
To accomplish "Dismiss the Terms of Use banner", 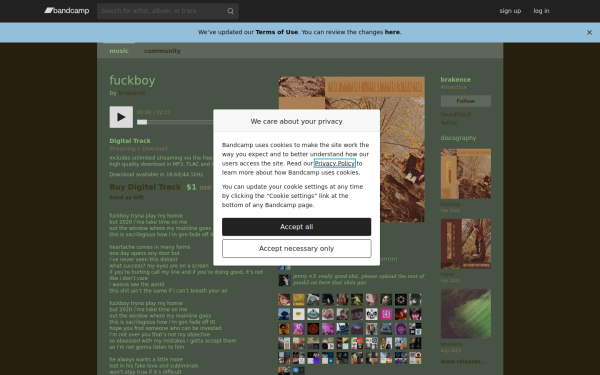I will click(x=589, y=33).
